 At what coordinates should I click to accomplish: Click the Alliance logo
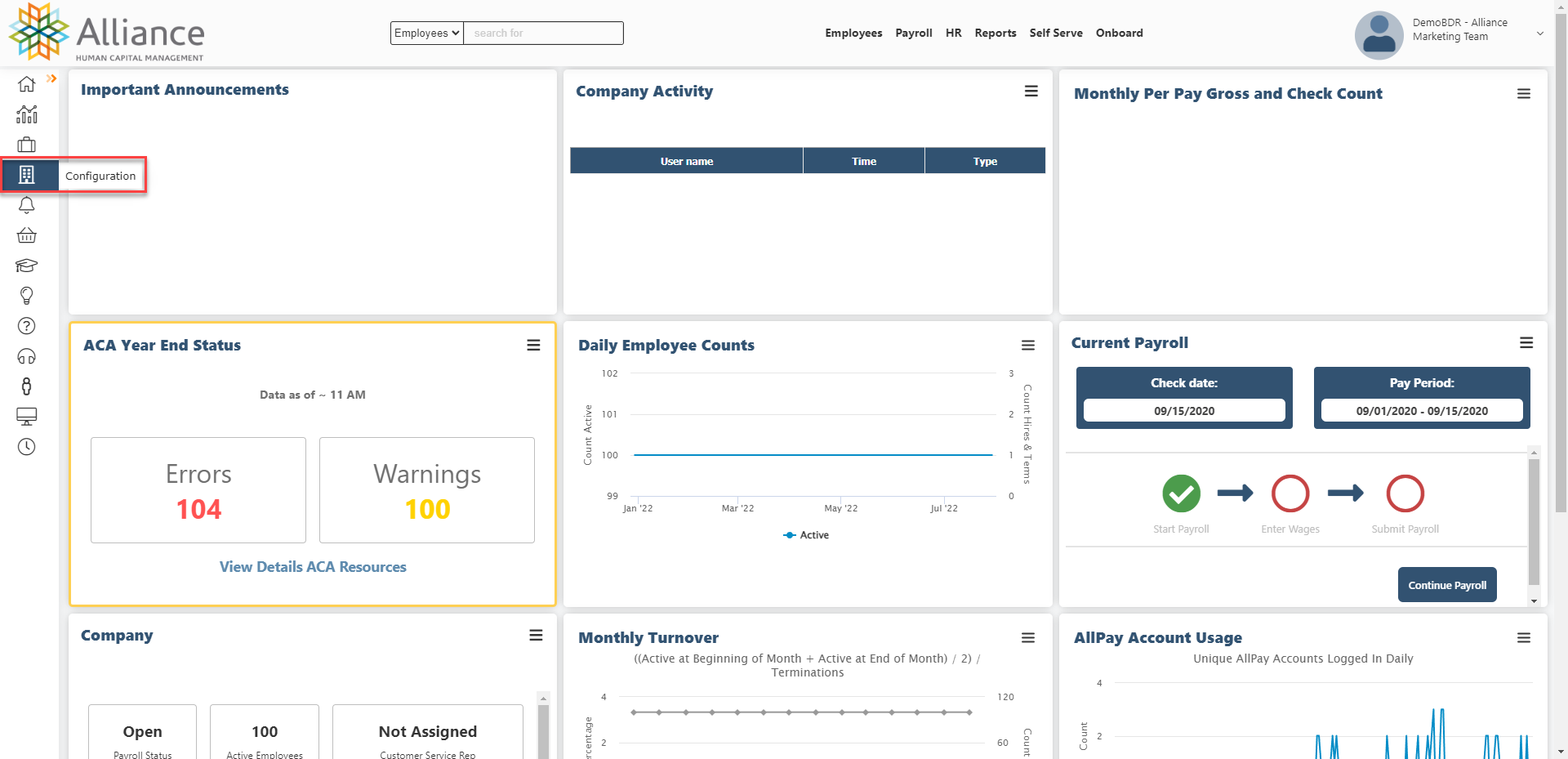[107, 33]
